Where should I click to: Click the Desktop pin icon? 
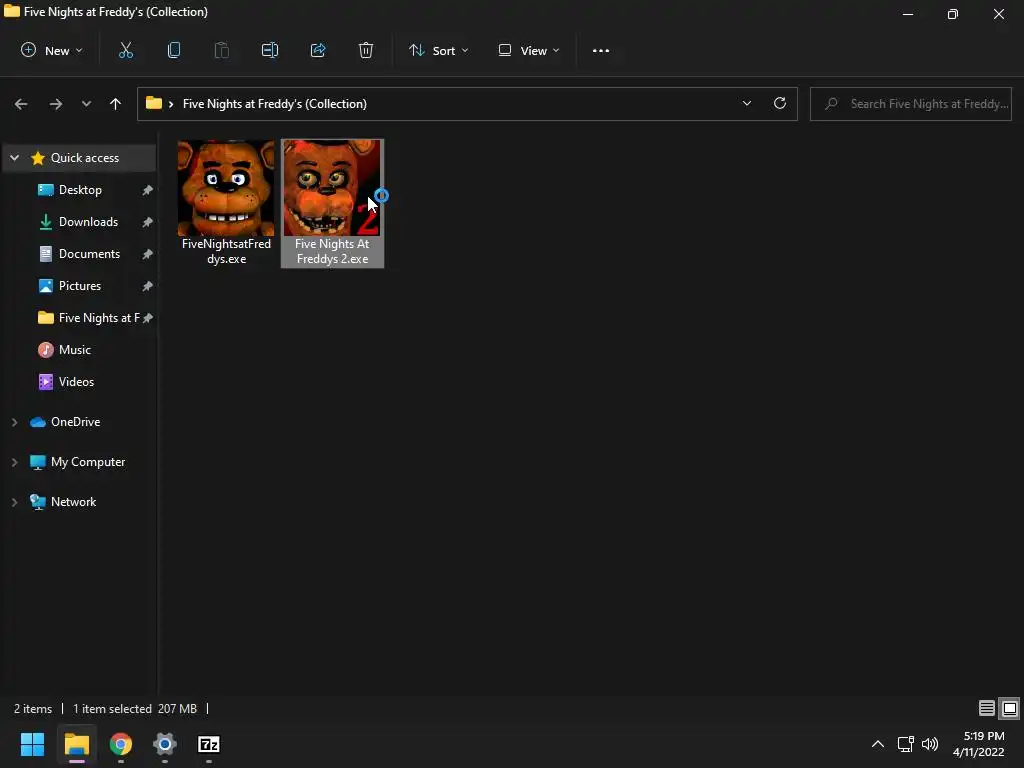(148, 190)
